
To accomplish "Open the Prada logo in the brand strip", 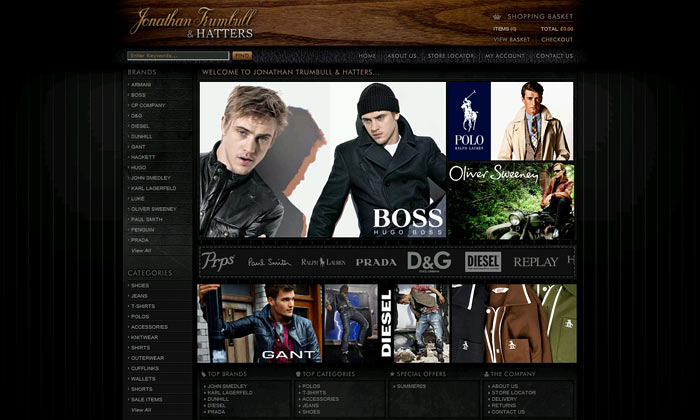I will point(376,262).
